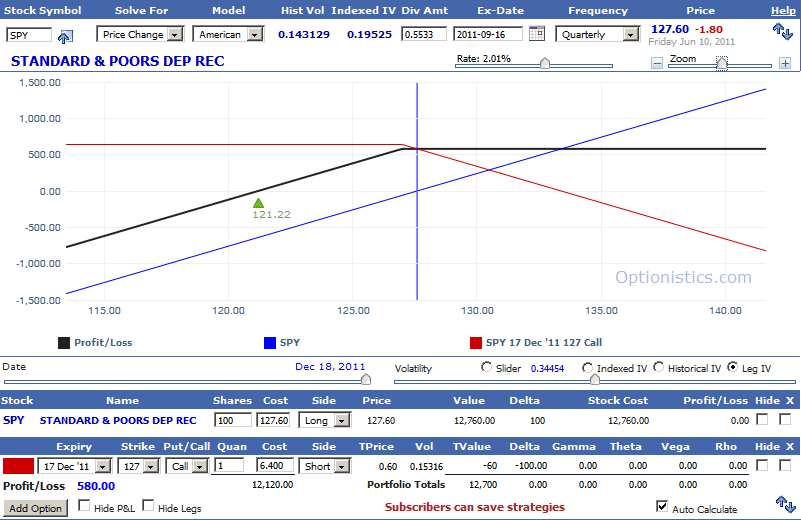Click the green 121.22 breakeven triangle marker
Viewport: 801px width, 520px height.
[x=258, y=203]
